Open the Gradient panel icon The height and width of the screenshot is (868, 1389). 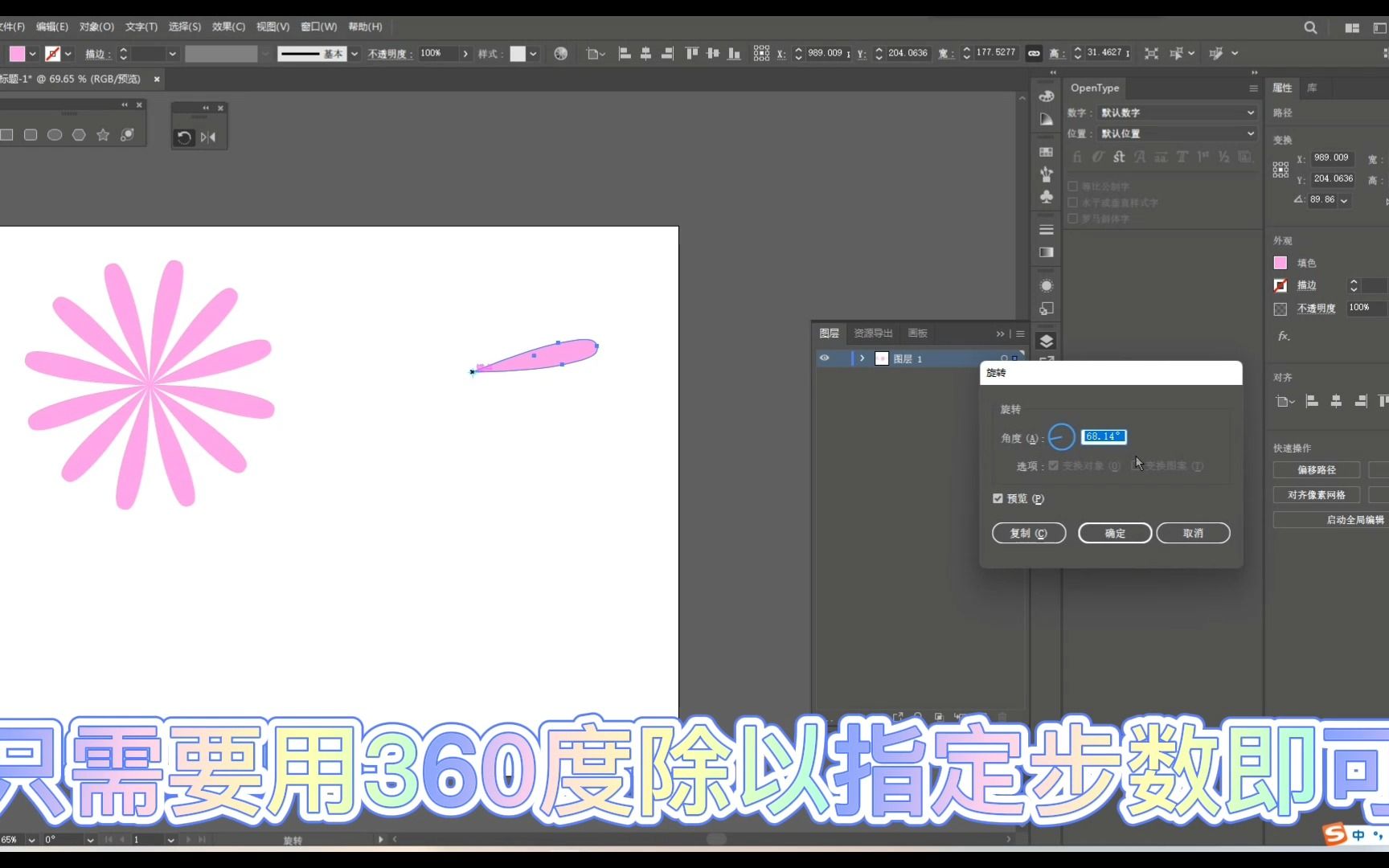pyautogui.click(x=1046, y=252)
